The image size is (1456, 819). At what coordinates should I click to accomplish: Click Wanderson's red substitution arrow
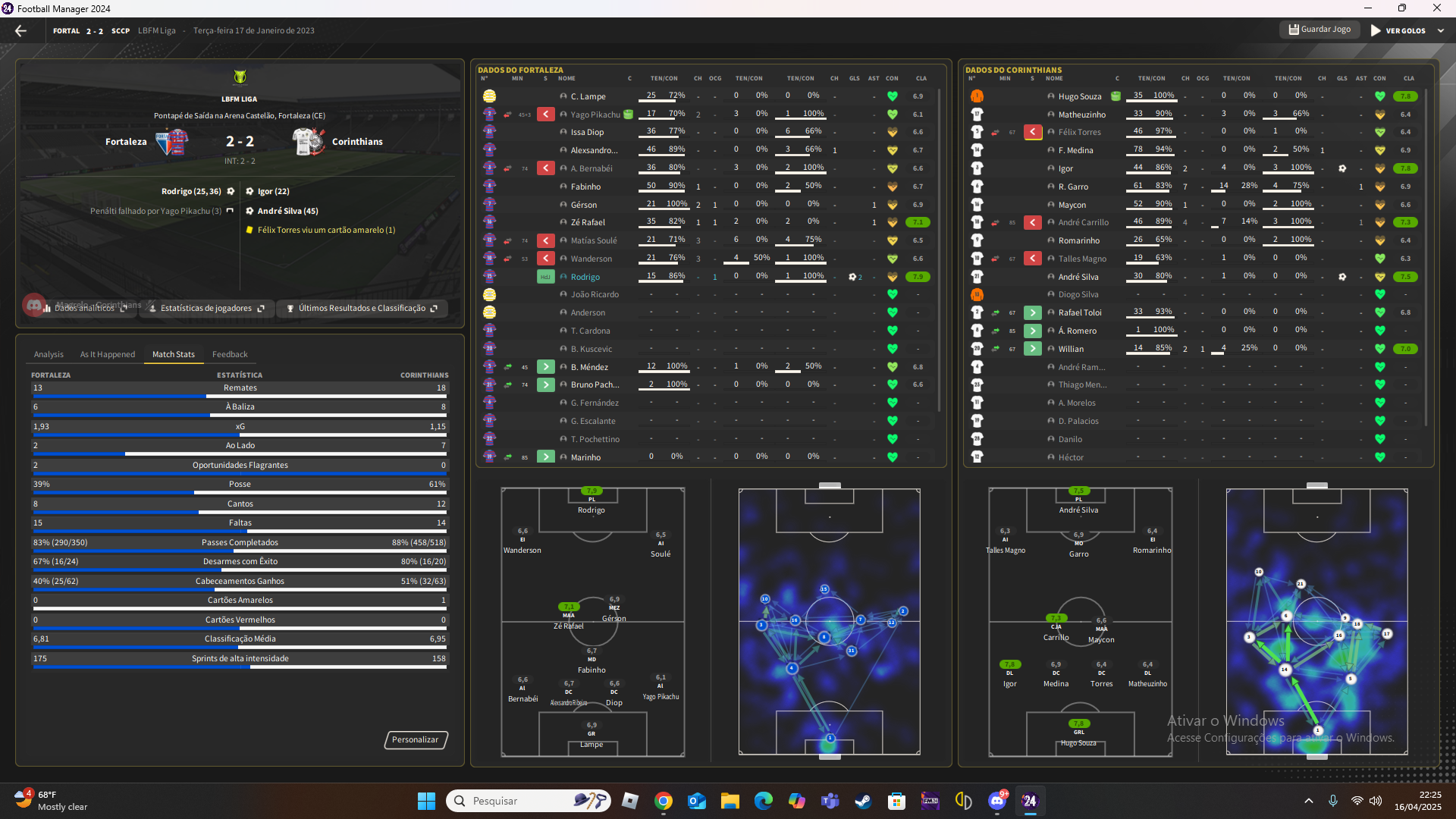[545, 259]
